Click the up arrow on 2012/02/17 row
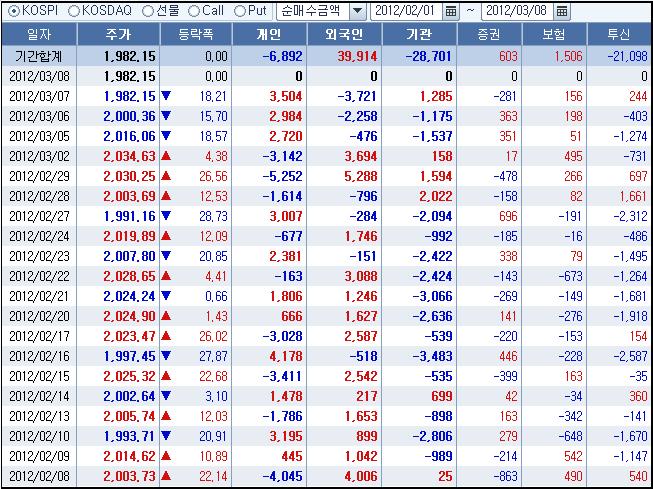 166,336
